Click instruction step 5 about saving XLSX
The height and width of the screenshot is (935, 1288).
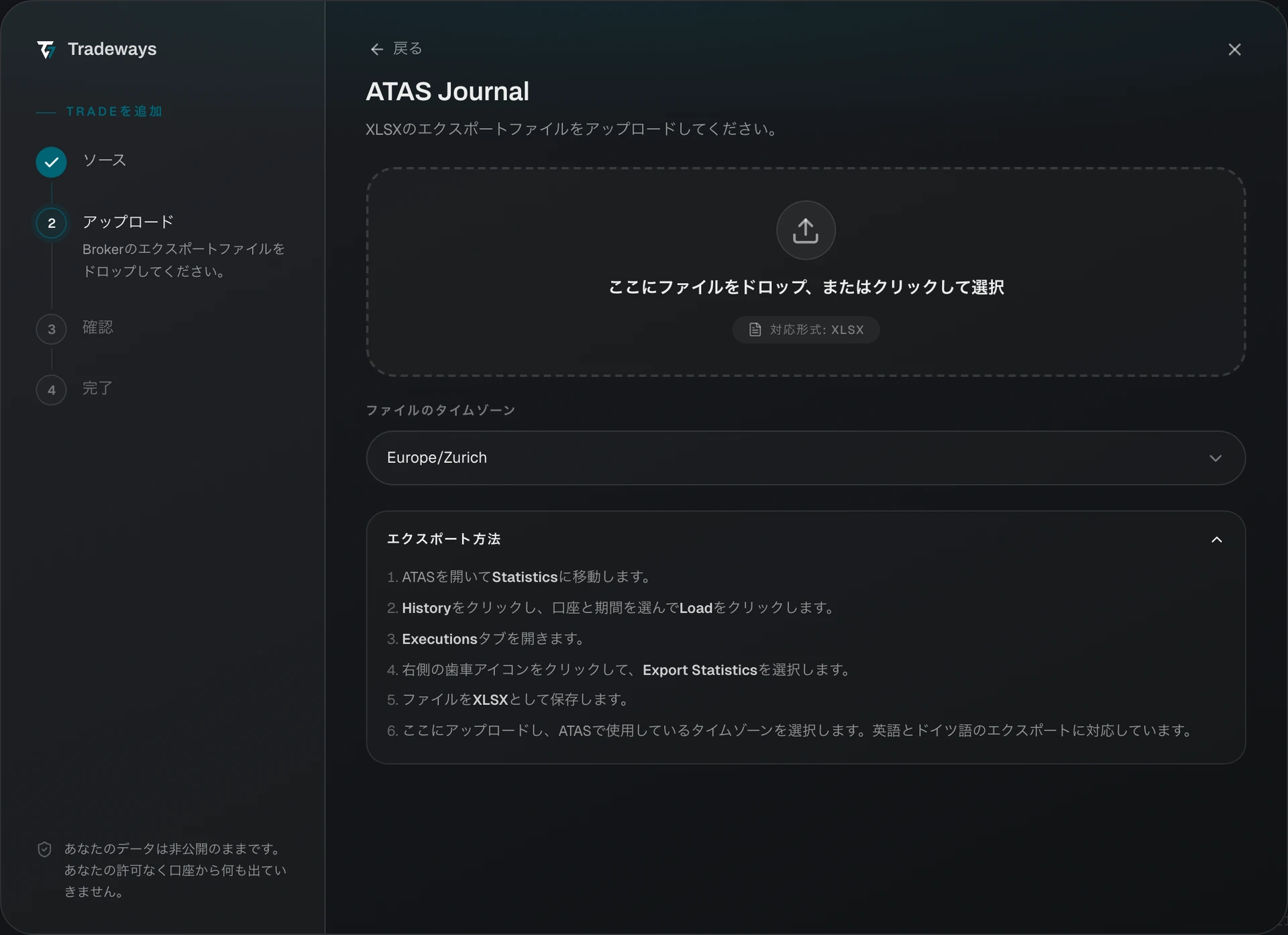pyautogui.click(x=508, y=700)
